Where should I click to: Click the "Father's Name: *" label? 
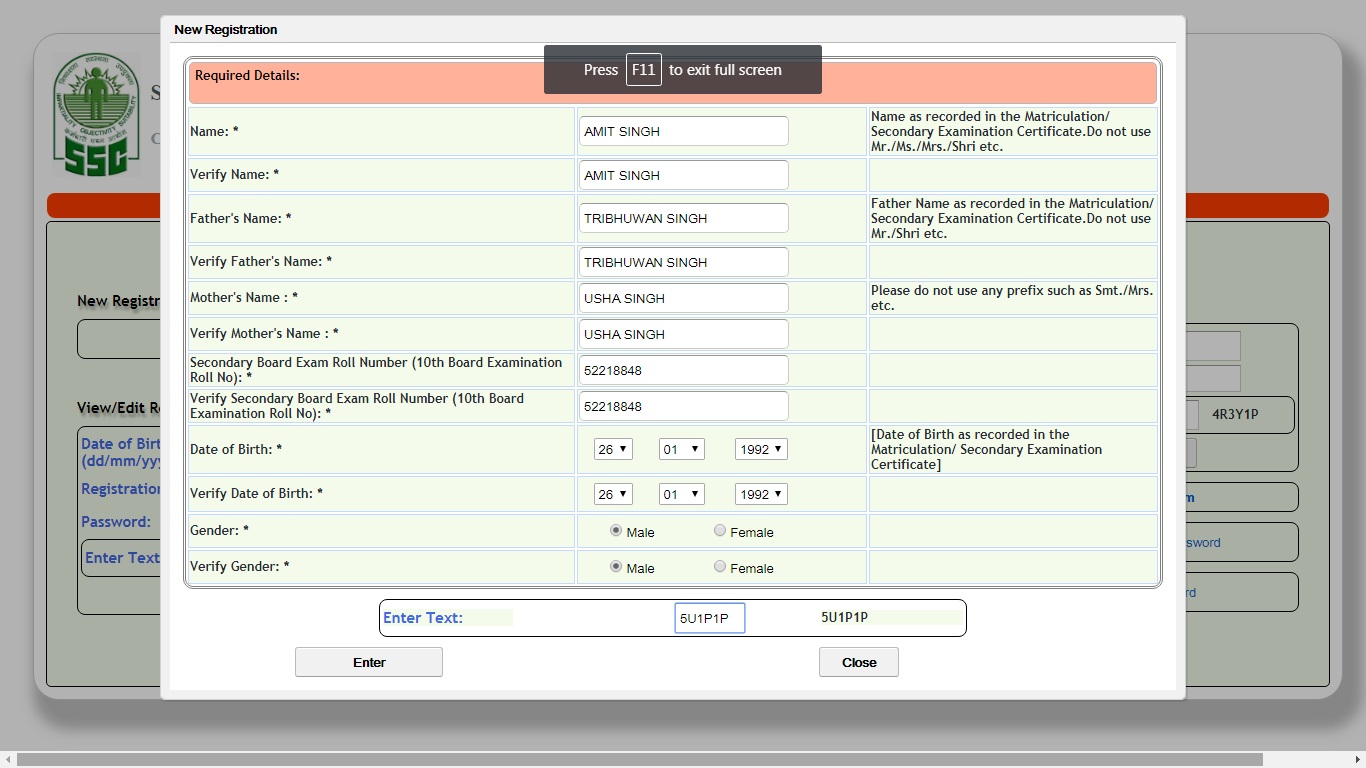(241, 218)
